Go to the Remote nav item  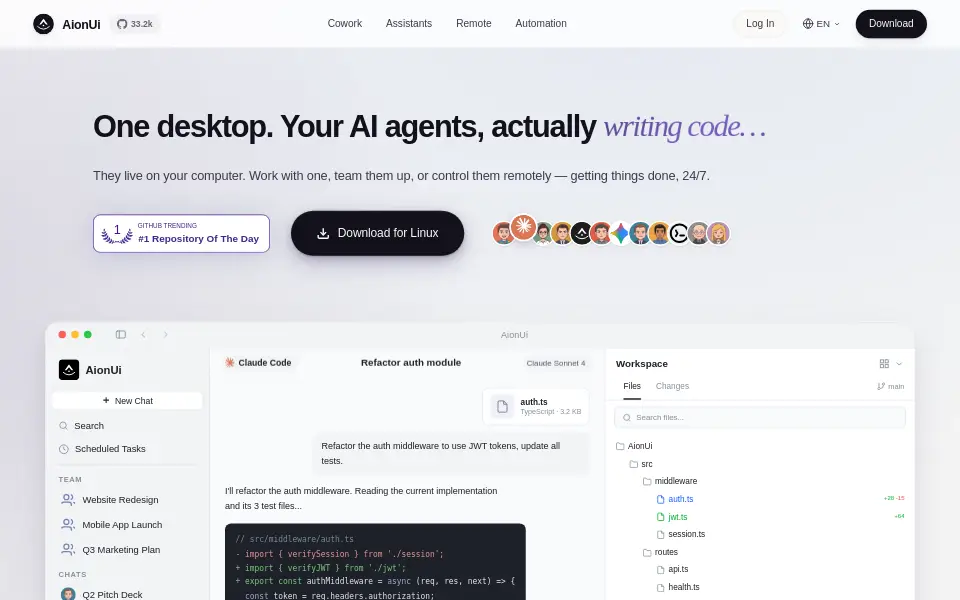click(474, 23)
